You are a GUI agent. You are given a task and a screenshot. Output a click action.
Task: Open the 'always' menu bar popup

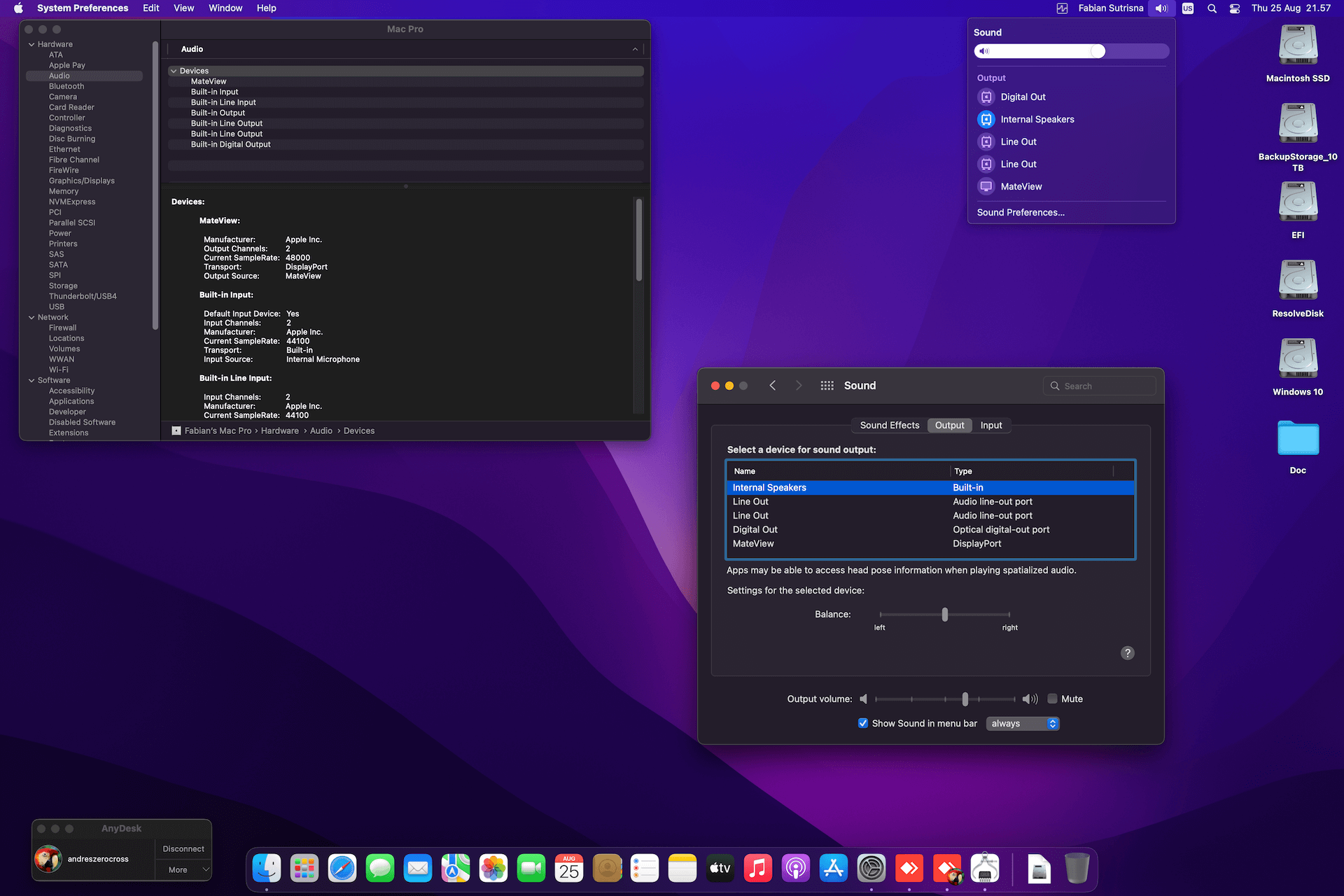(x=1023, y=723)
